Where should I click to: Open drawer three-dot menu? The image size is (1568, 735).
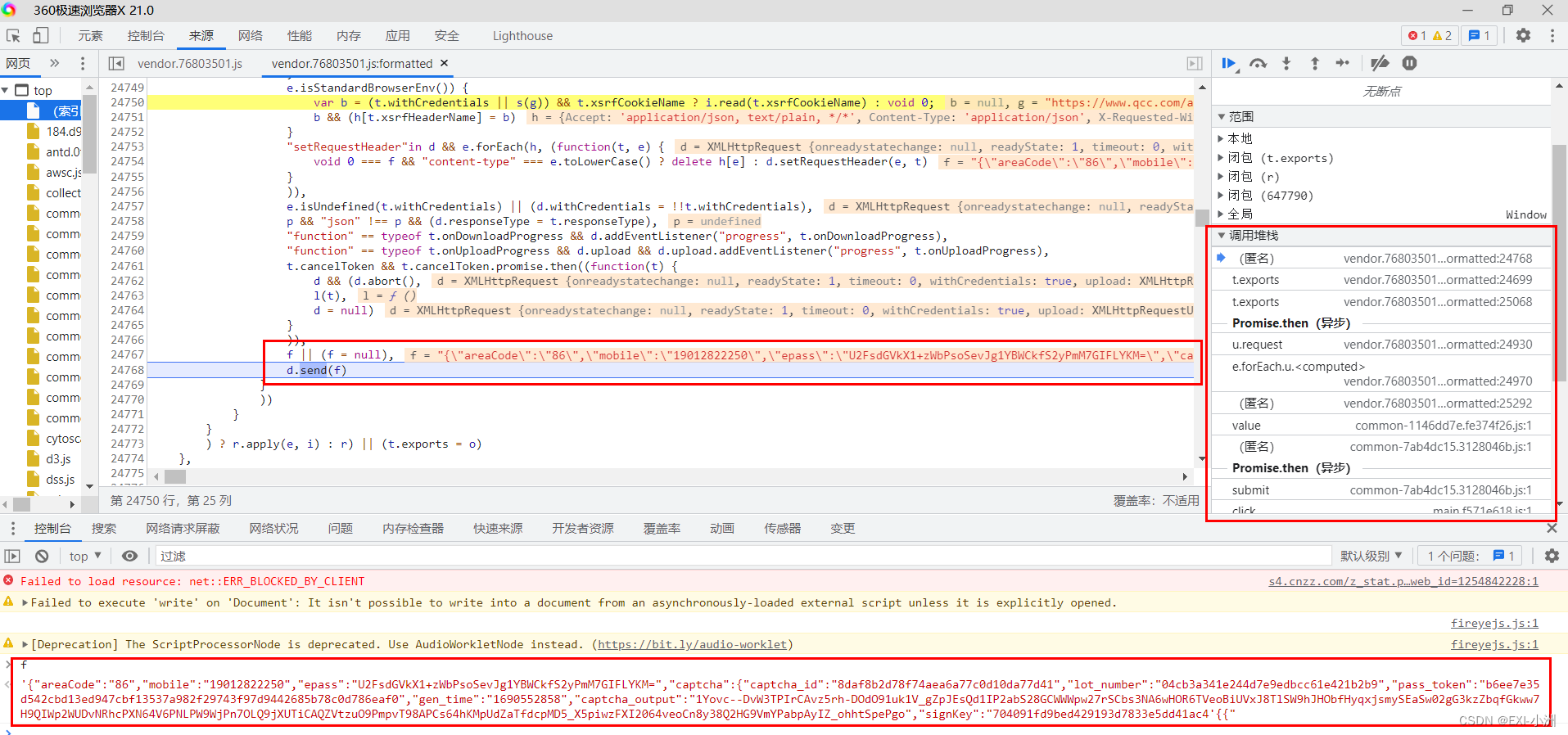tap(12, 529)
